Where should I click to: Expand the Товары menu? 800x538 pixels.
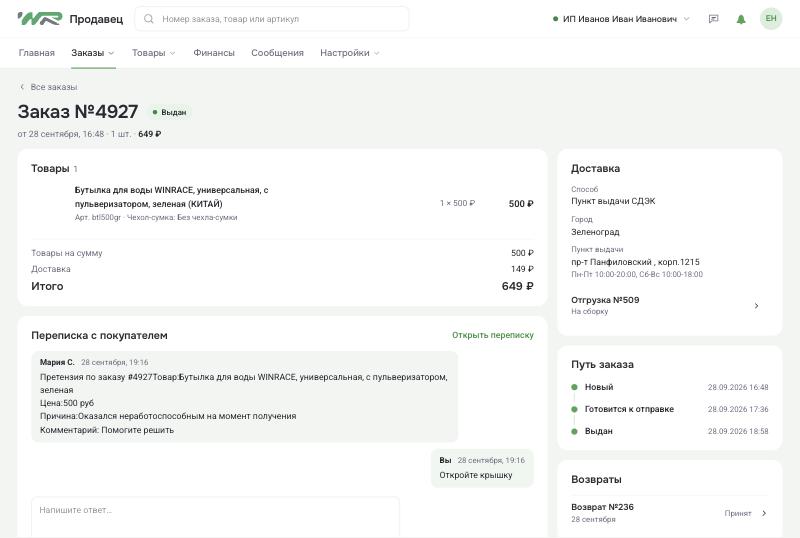coord(154,53)
